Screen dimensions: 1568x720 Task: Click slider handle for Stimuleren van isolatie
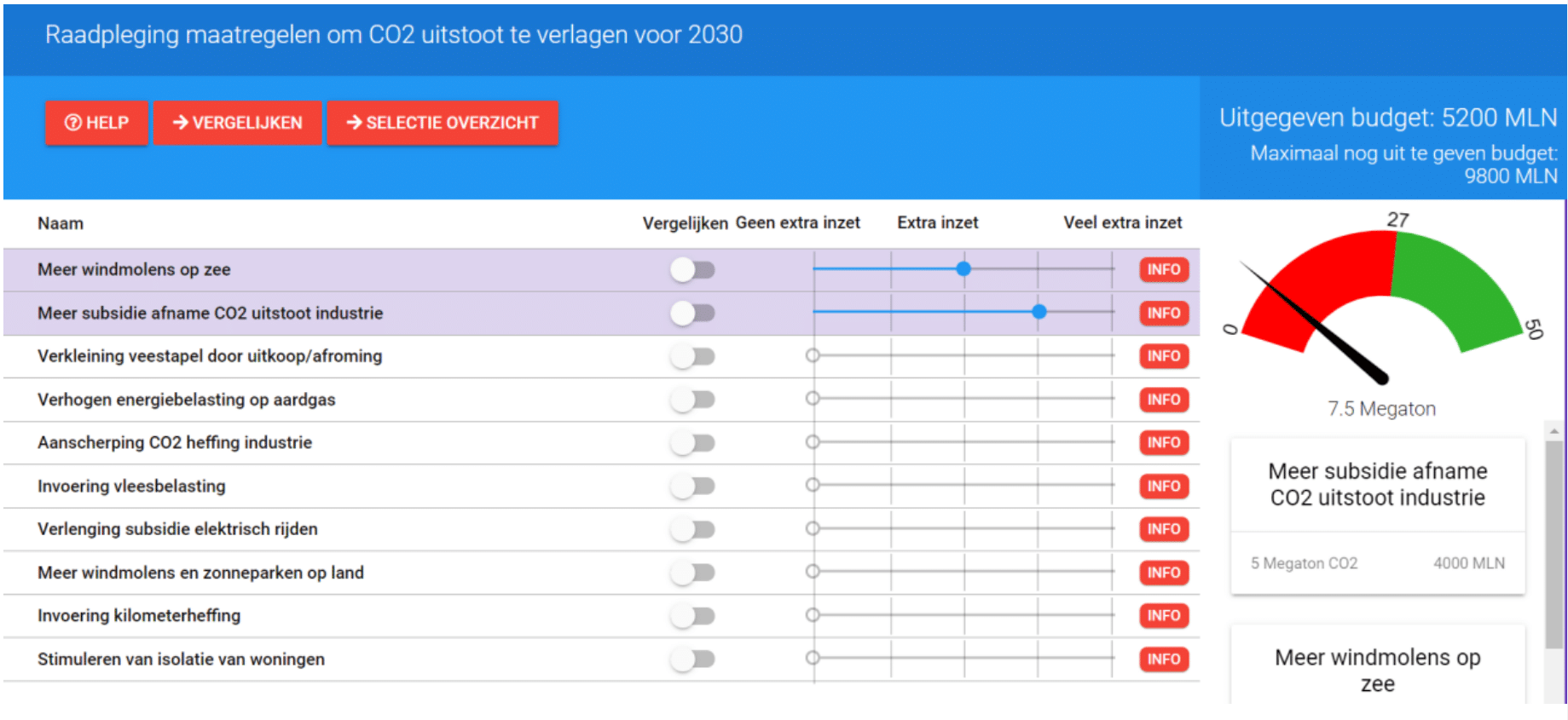813,658
